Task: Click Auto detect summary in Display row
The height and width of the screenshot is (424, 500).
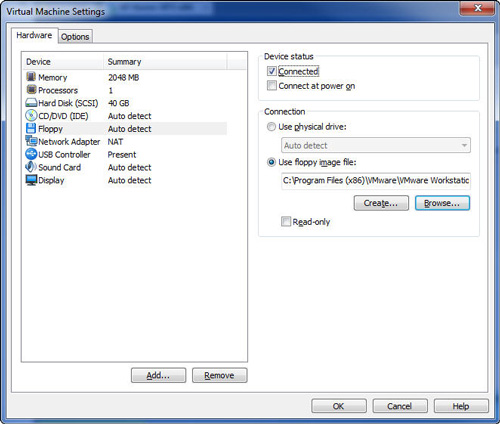Action: pyautogui.click(x=130, y=180)
